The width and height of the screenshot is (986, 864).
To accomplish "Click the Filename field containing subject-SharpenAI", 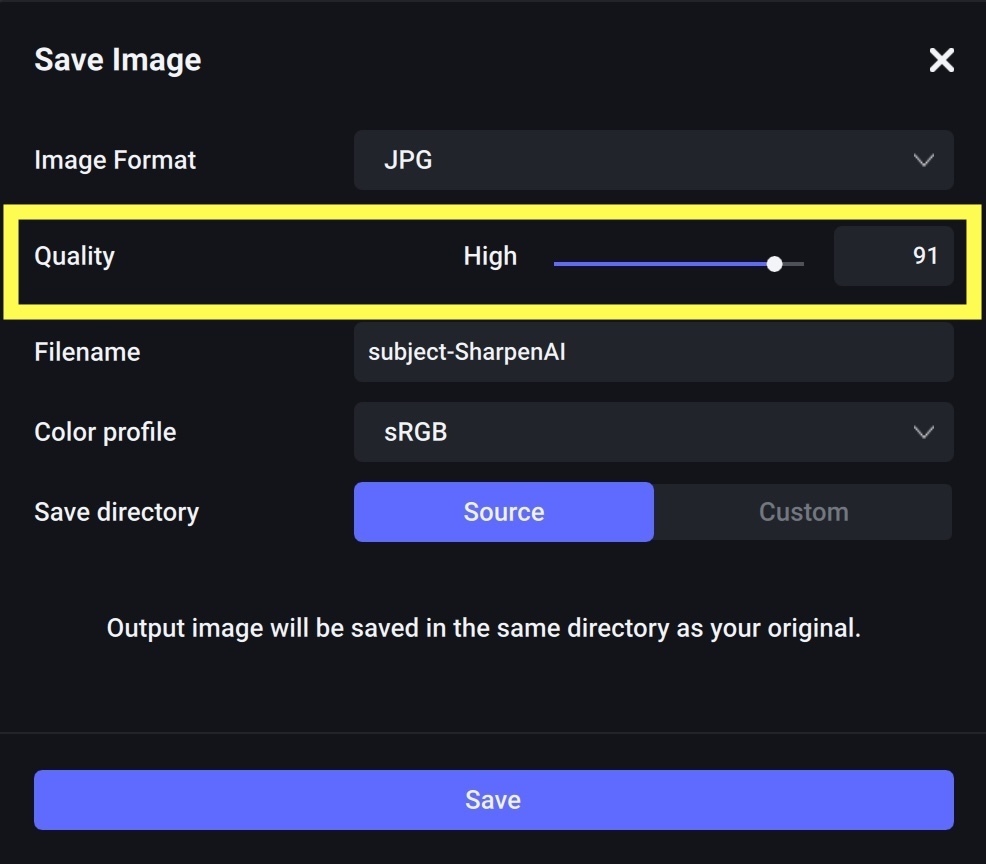I will pyautogui.click(x=652, y=352).
